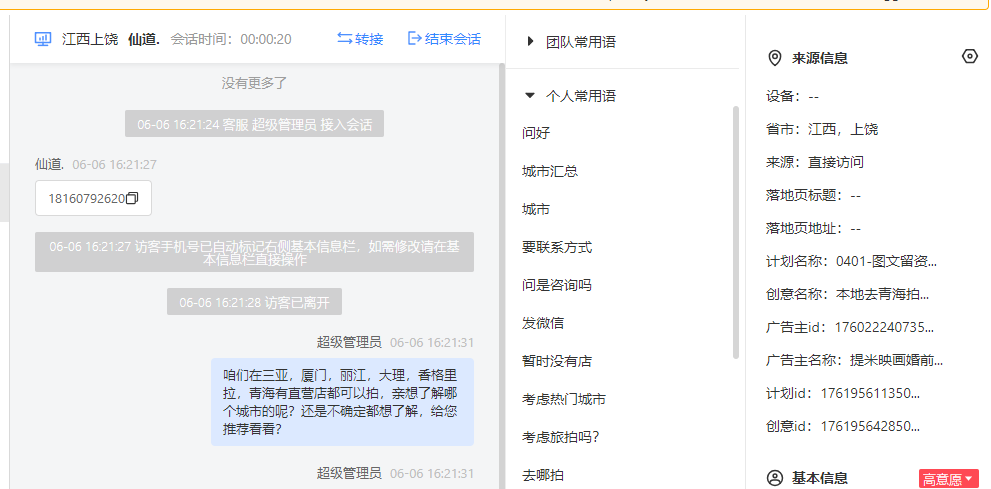Open the hexagon settings icon in 来源信息
The height and width of the screenshot is (489, 991).
tap(970, 57)
